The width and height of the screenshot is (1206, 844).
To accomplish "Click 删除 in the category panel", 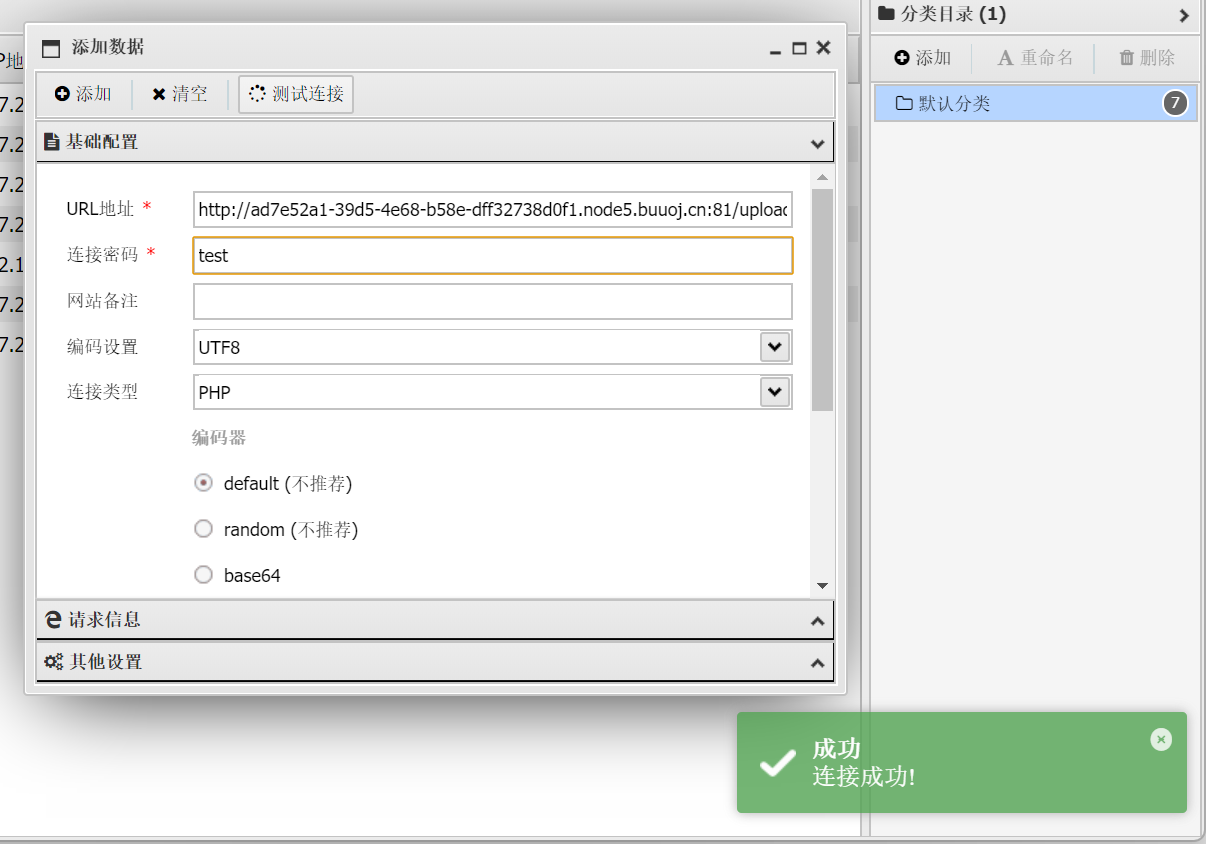I will (1147, 58).
